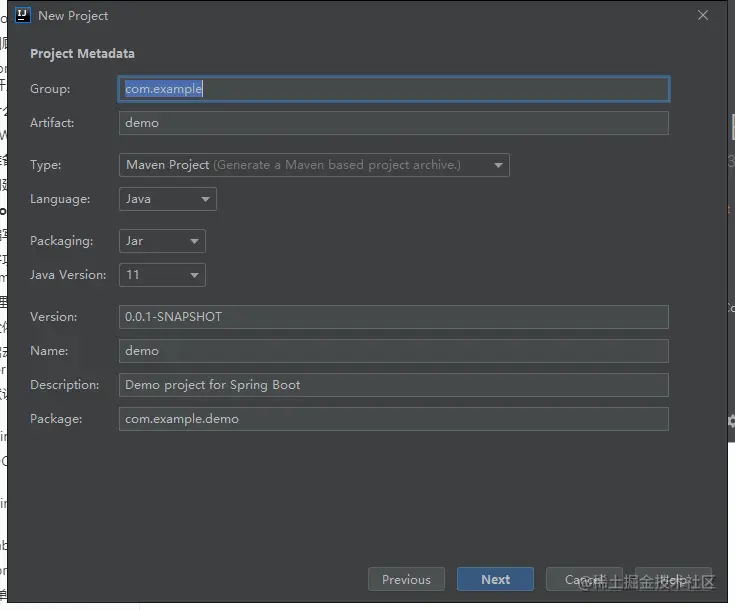Click the Artifact input field
The image size is (735, 610).
(394, 123)
